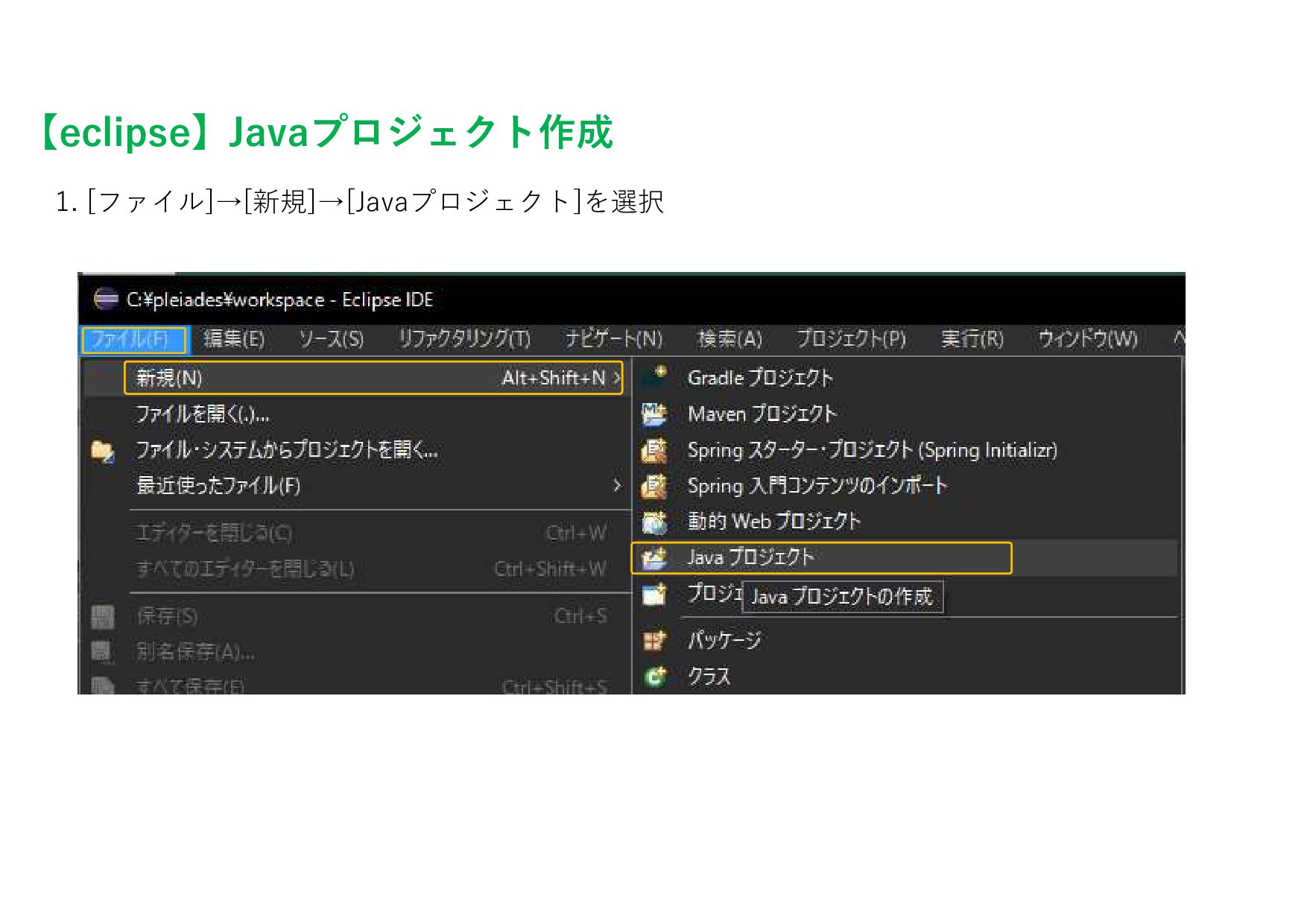Image resolution: width=1307 pixels, height=924 pixels.
Task: Open the 編集(E) menu
Action: click(x=234, y=340)
